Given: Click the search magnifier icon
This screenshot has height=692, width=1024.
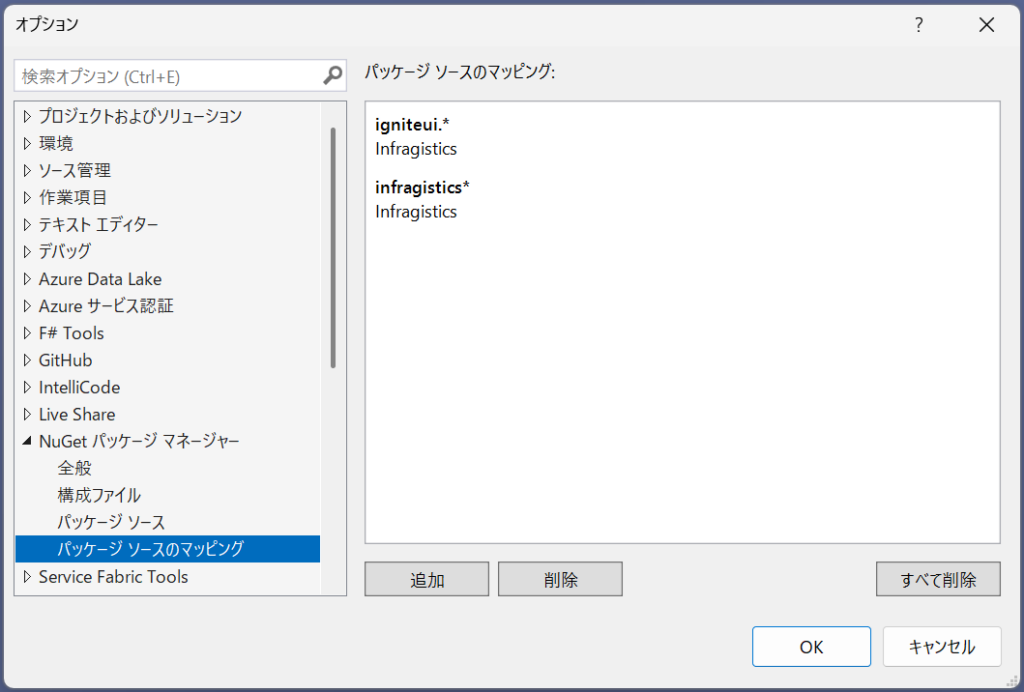Looking at the screenshot, I should click(333, 76).
